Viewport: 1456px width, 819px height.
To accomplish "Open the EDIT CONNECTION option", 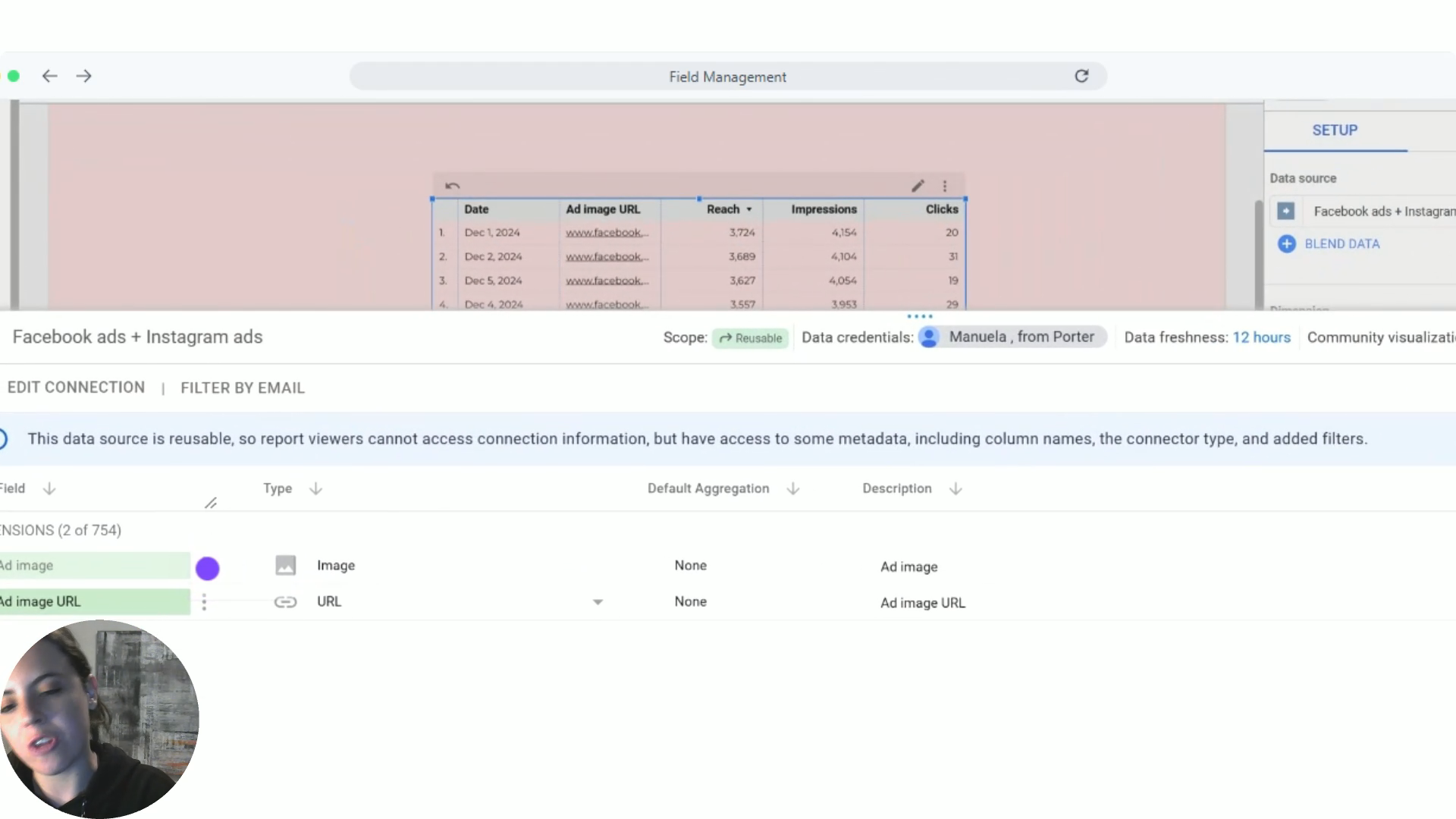I will pyautogui.click(x=76, y=388).
